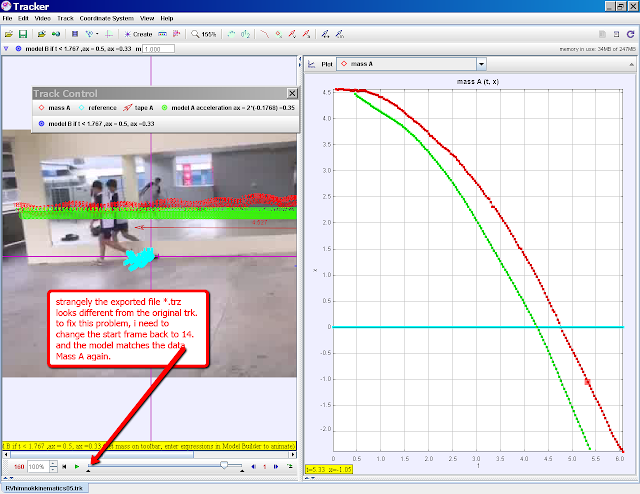Click the Create track button
This screenshot has height=494, width=640.
tap(138, 34)
